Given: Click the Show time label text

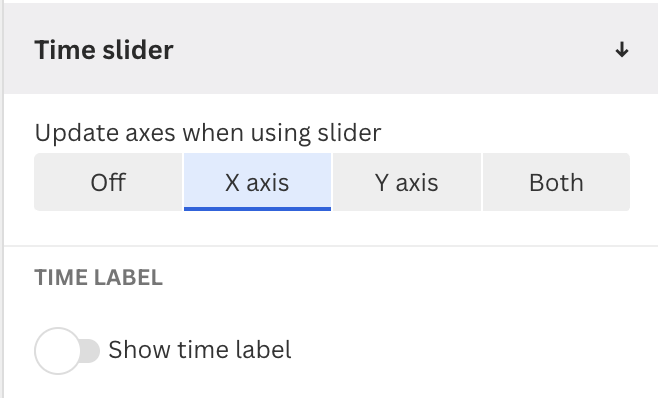Looking at the screenshot, I should (x=200, y=349).
